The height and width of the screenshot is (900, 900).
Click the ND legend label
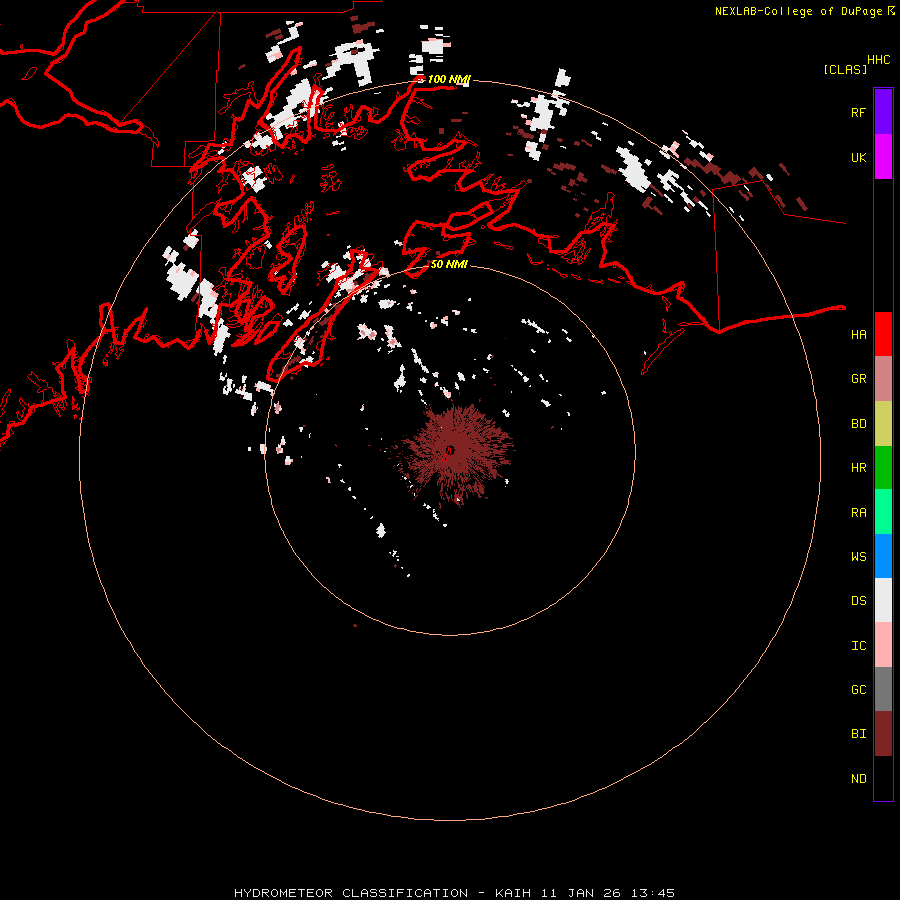[x=858, y=779]
